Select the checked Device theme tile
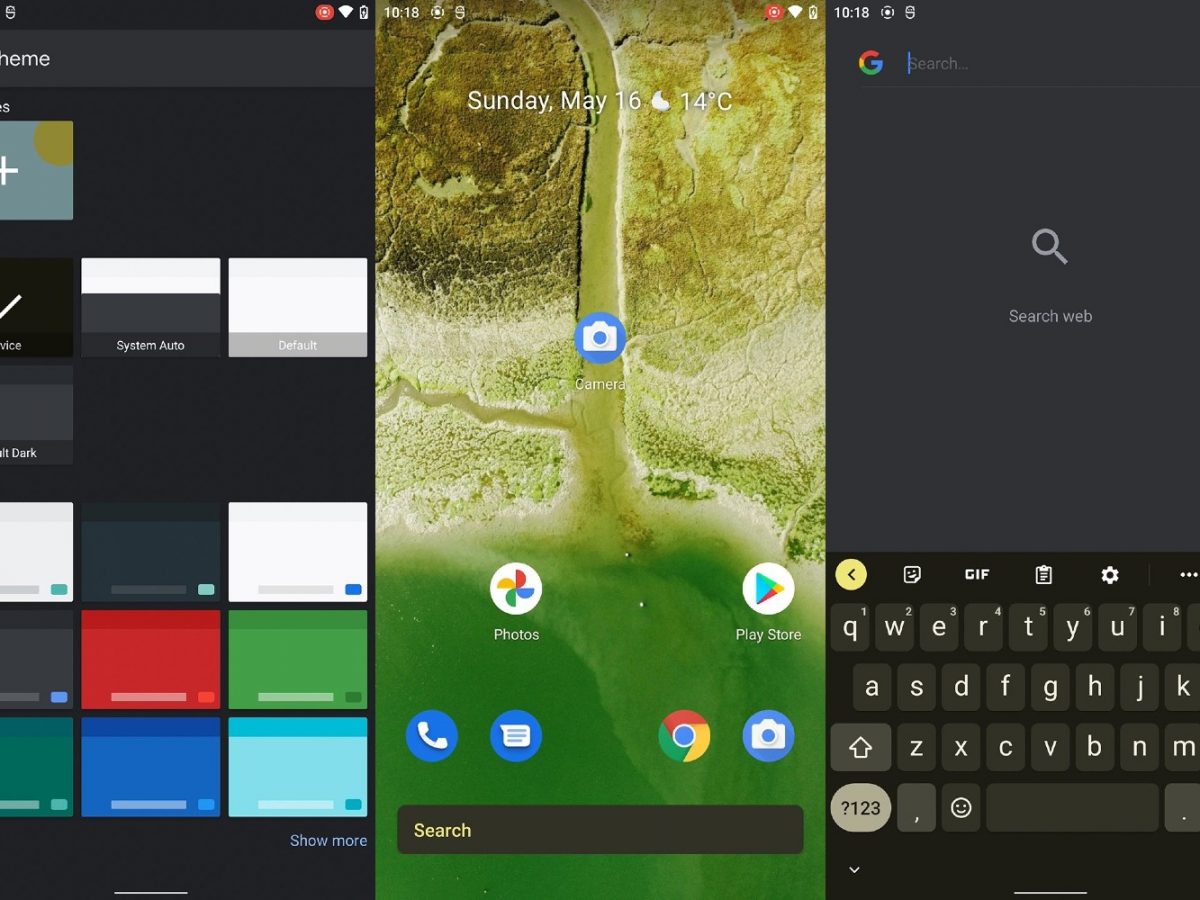The width and height of the screenshot is (1200, 900). (x=36, y=307)
